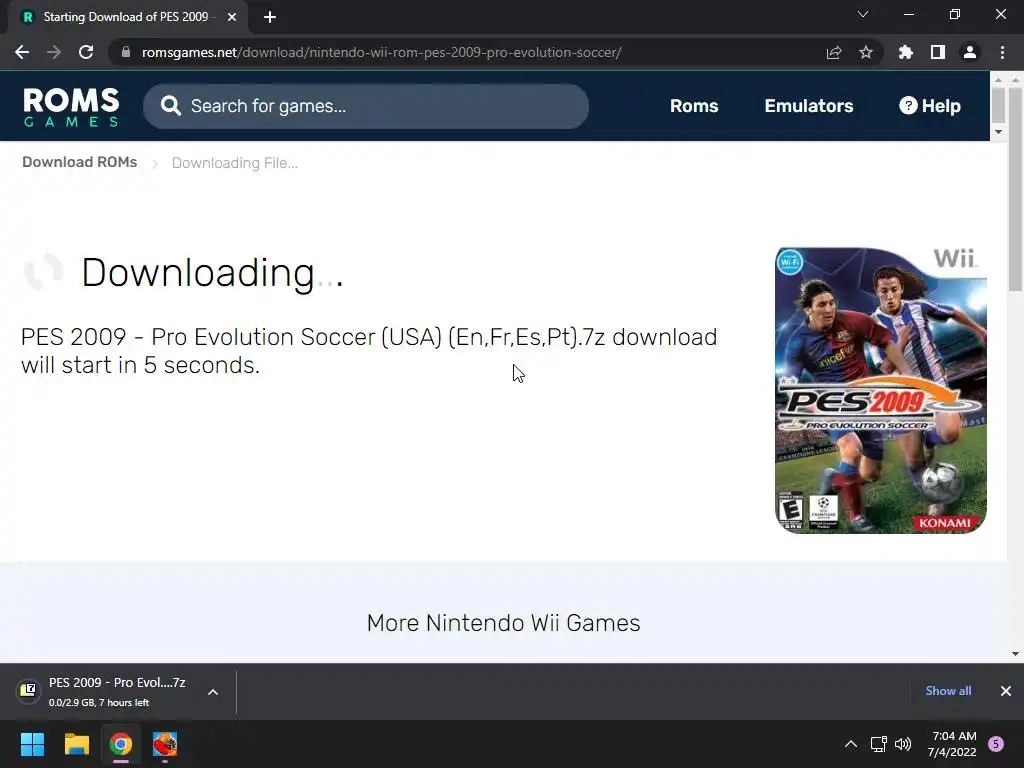
Task: Open the Help link
Action: pyautogui.click(x=930, y=106)
